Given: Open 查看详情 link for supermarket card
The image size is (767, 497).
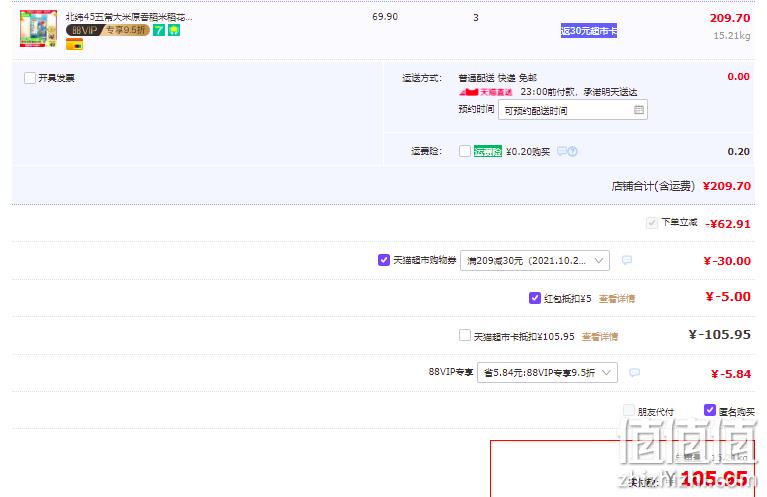Looking at the screenshot, I should point(599,337).
